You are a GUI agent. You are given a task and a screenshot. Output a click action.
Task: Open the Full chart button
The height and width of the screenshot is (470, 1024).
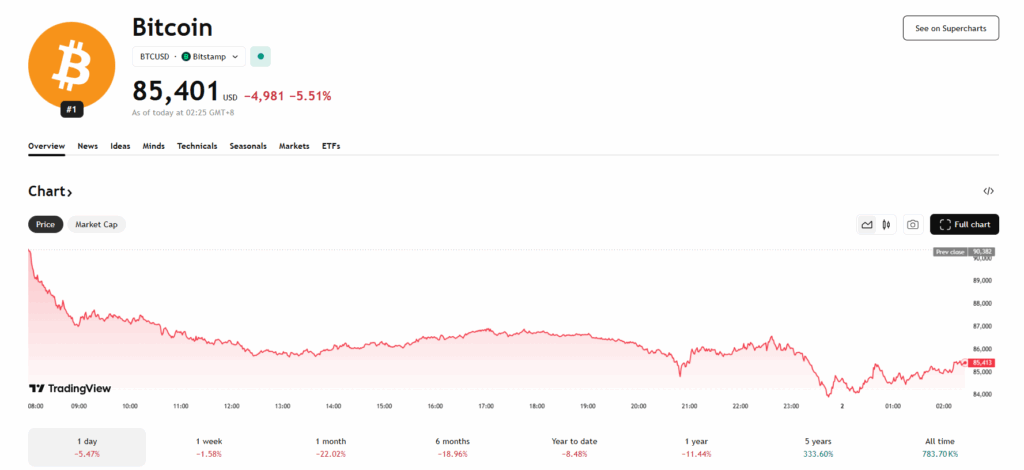[964, 225]
